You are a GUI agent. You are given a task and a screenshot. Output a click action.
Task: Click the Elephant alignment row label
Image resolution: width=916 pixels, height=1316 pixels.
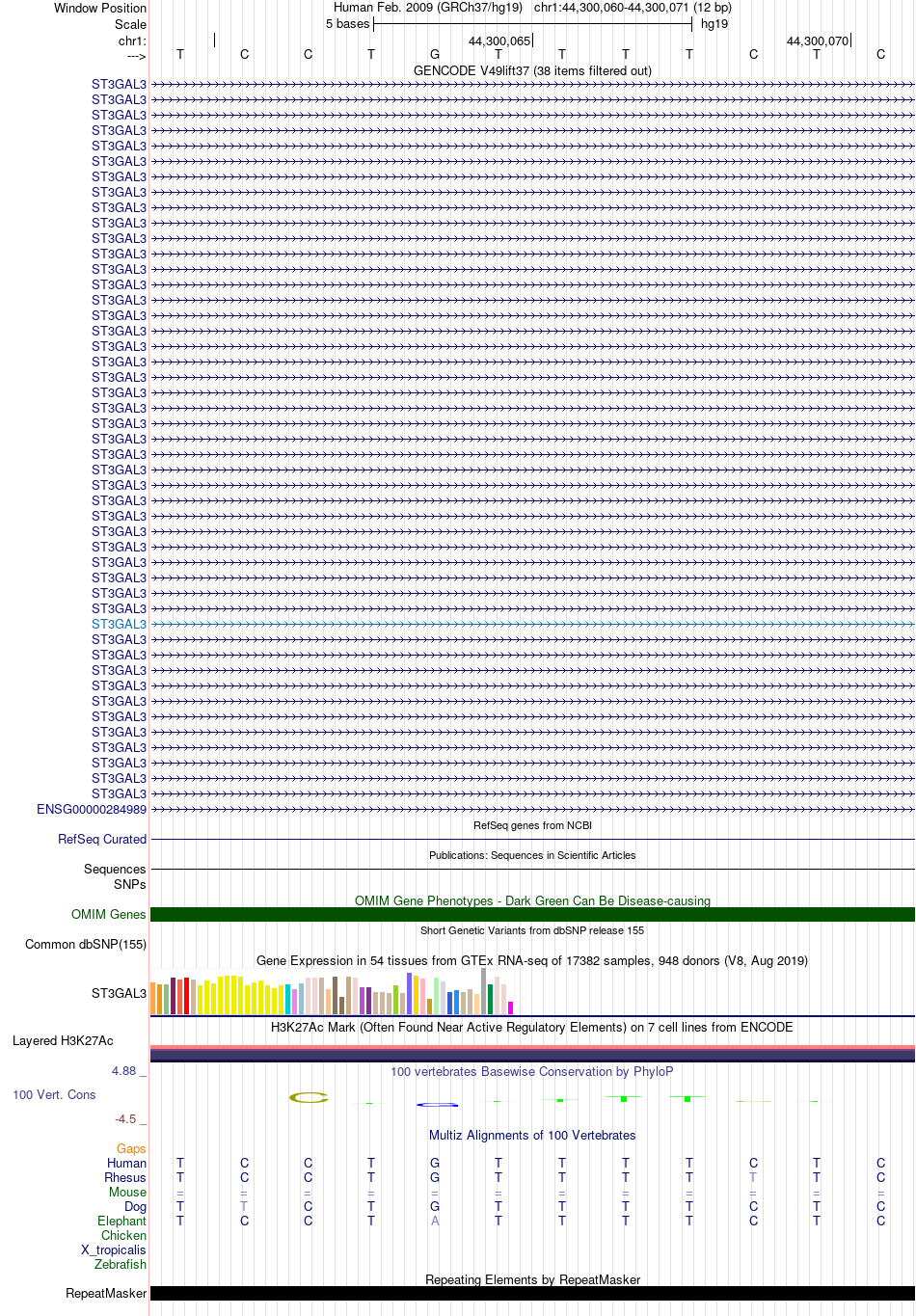click(121, 1221)
